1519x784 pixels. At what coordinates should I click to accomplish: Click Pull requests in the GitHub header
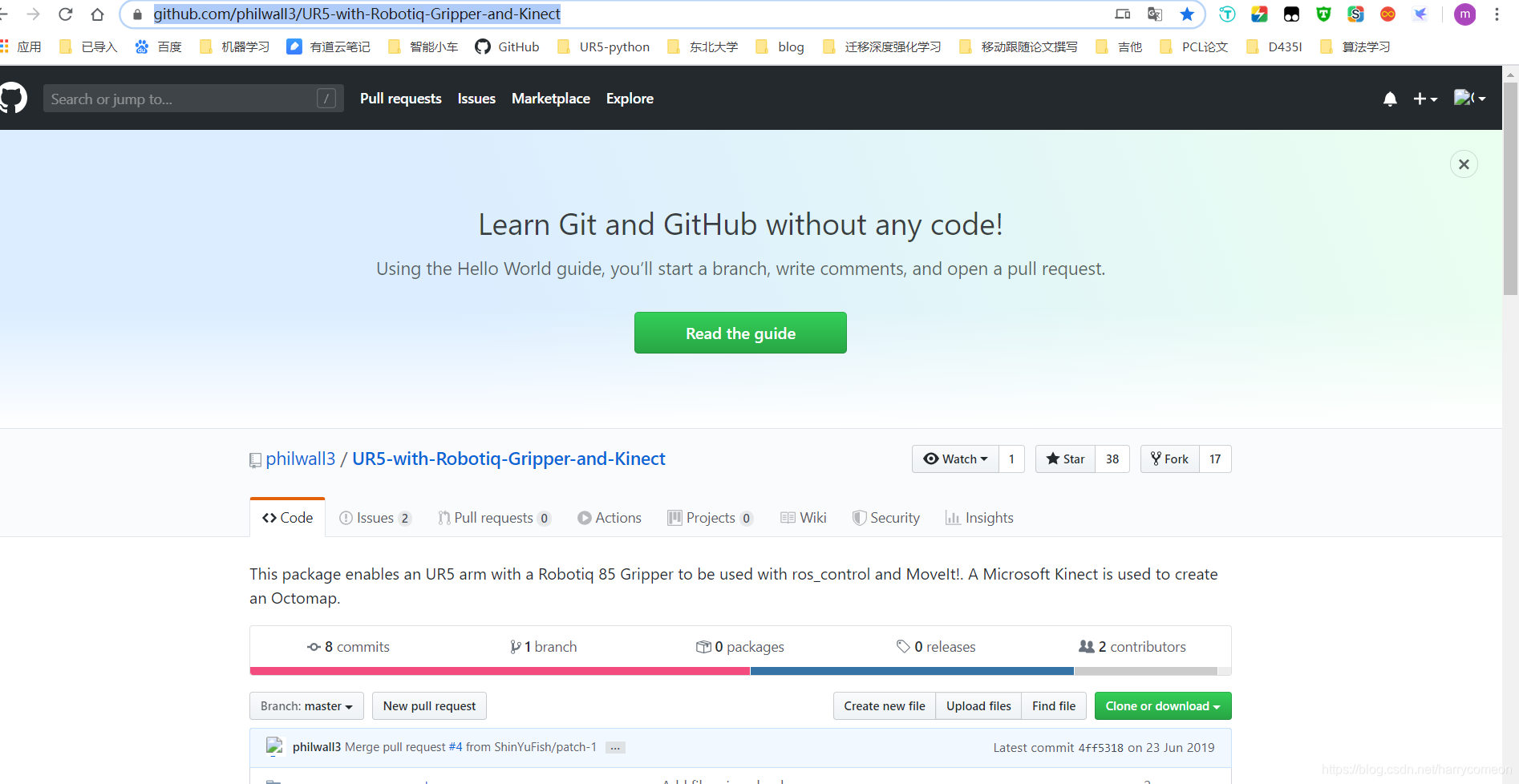pos(401,99)
